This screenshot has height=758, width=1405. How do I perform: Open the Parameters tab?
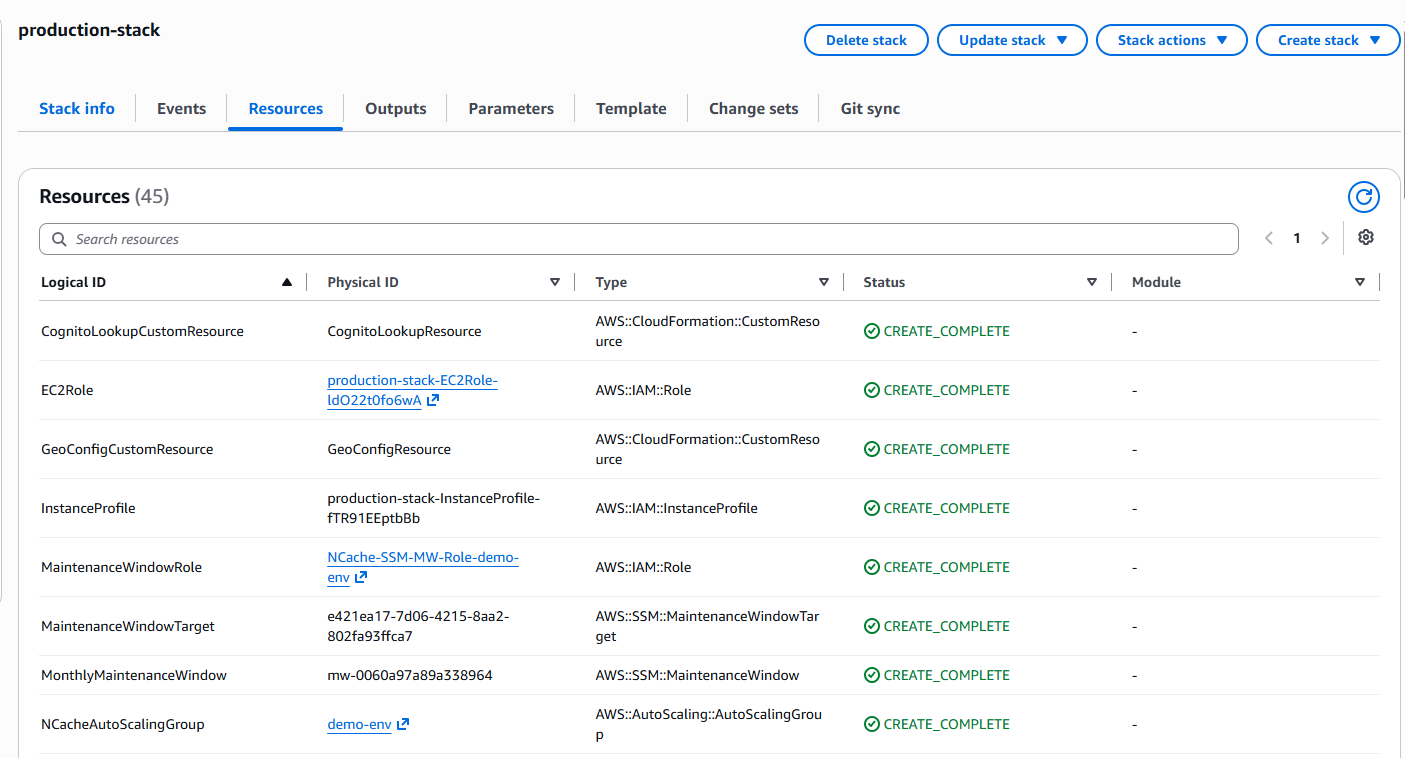[x=511, y=108]
